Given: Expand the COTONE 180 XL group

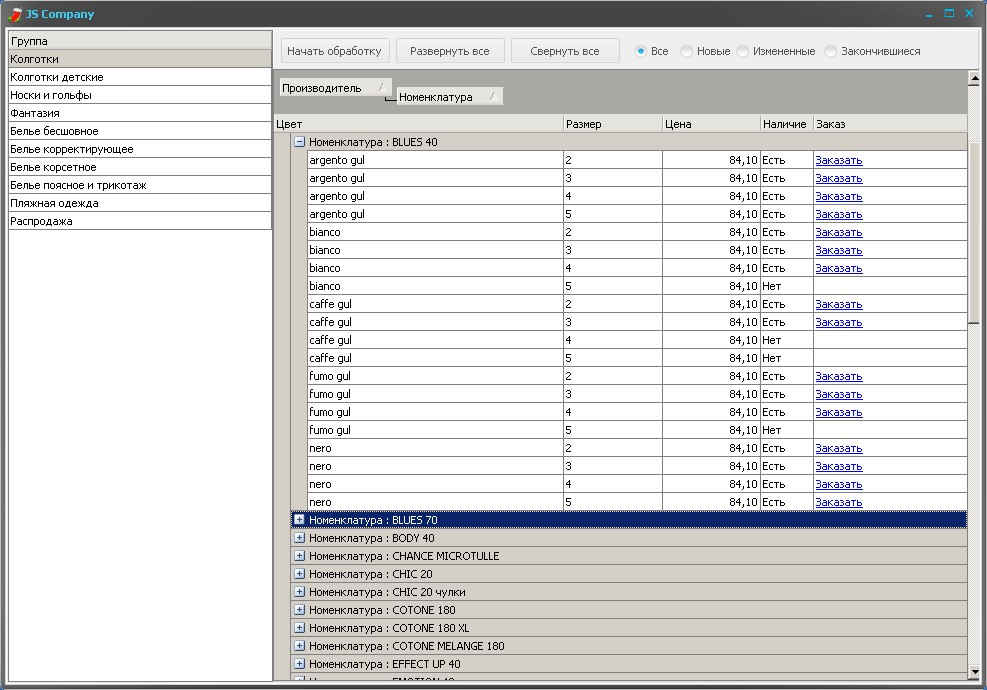Looking at the screenshot, I should (x=299, y=628).
